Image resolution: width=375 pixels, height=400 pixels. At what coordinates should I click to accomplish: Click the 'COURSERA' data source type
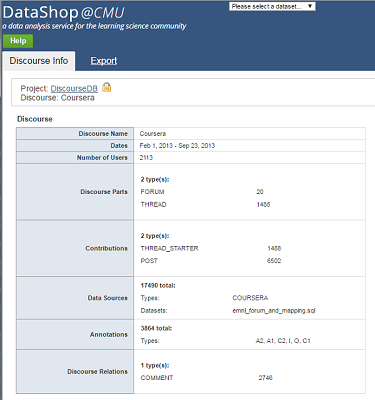(x=250, y=298)
